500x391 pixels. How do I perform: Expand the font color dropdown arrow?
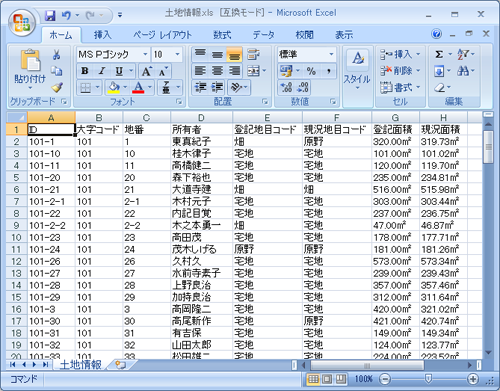coord(150,87)
